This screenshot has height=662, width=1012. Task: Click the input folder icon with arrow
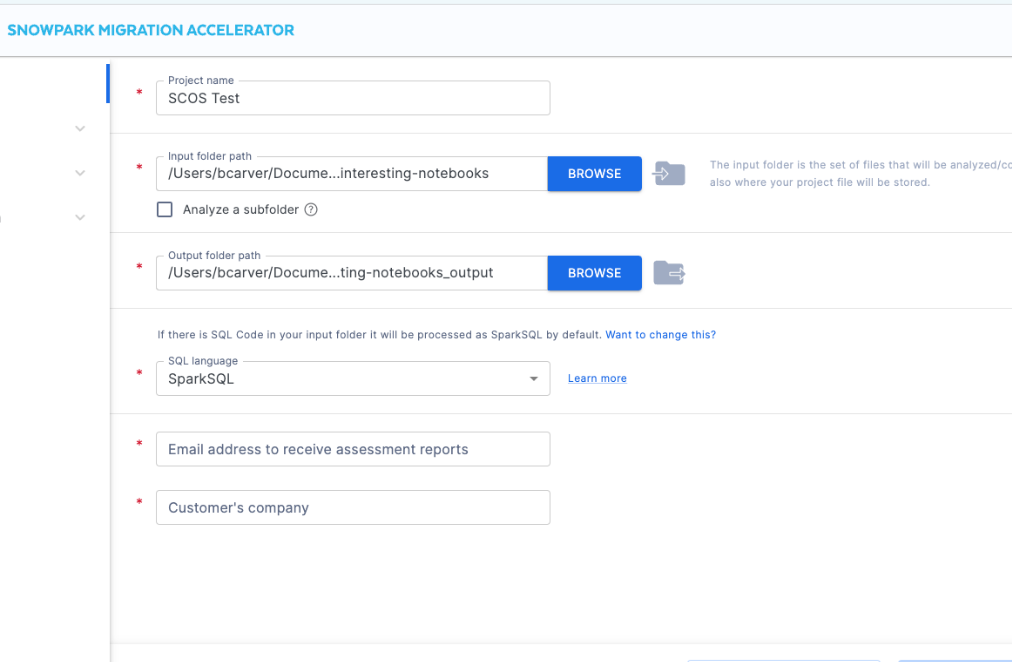pos(669,174)
